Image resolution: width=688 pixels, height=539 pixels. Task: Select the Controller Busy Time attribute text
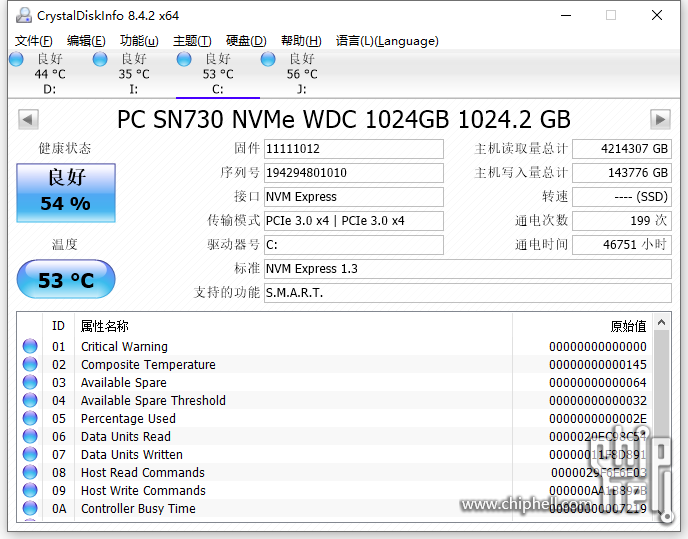point(138,509)
